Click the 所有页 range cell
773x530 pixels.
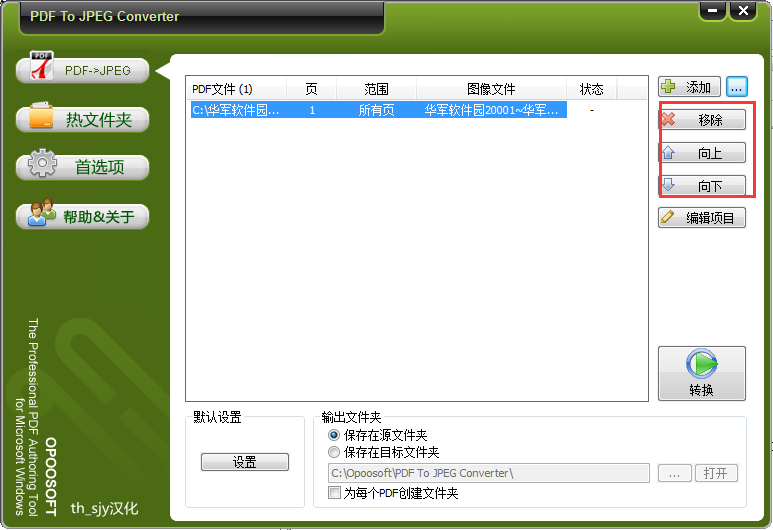tap(376, 110)
